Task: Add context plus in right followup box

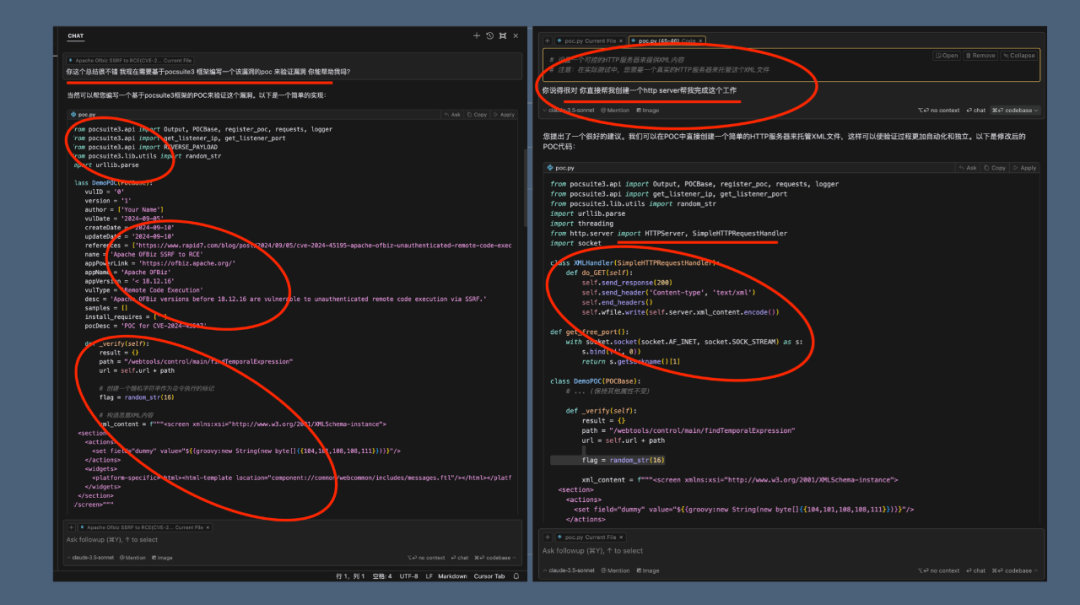Action: [548, 537]
